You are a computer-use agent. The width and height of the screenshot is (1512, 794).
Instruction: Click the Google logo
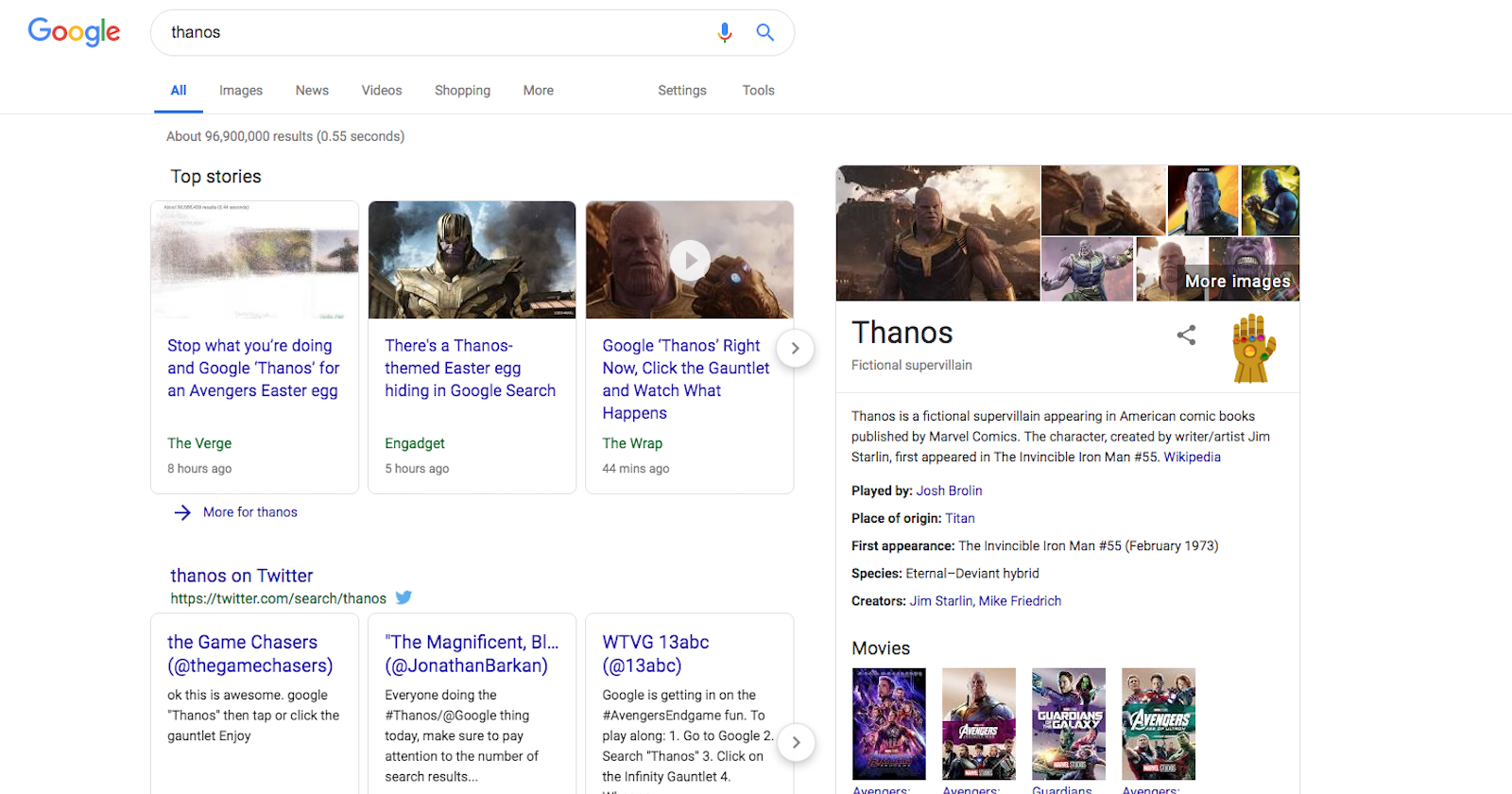pyautogui.click(x=74, y=32)
